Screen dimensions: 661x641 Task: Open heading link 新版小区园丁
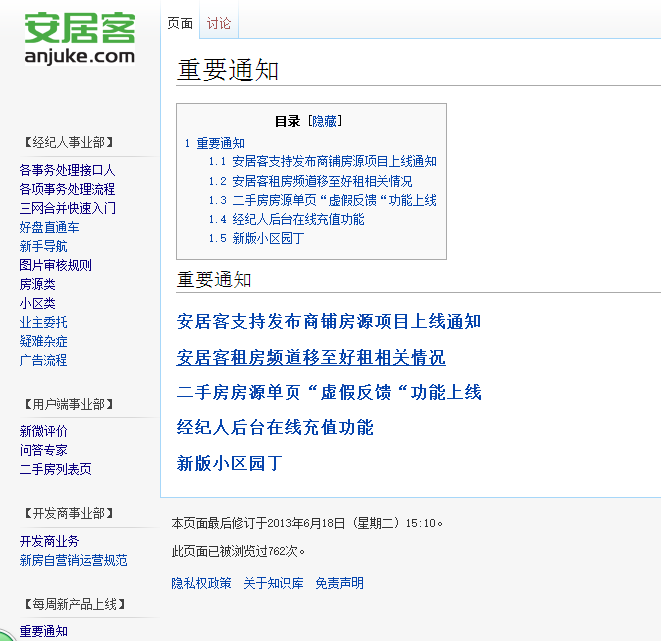229,464
